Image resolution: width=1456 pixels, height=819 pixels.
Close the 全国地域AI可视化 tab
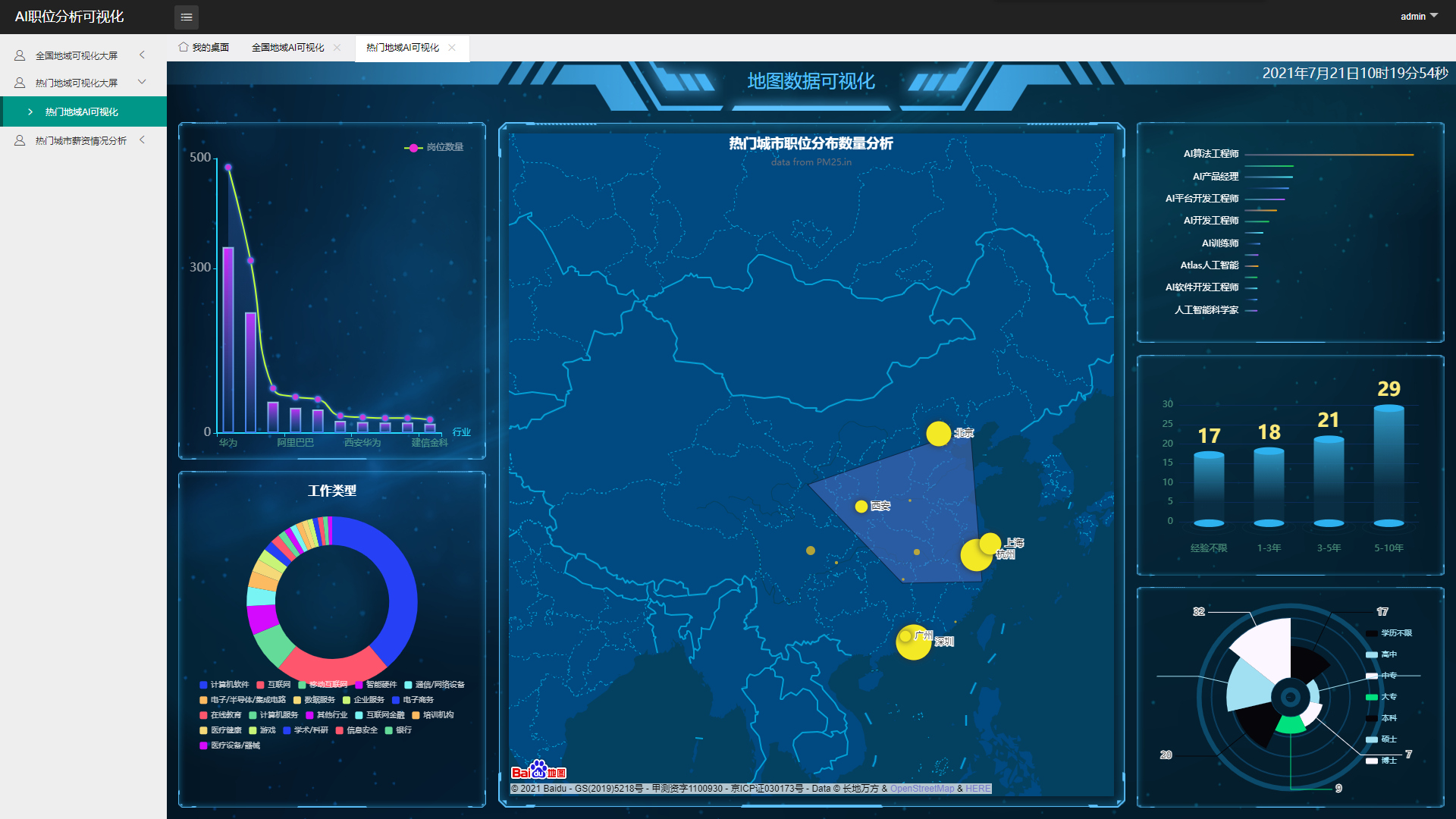[x=337, y=47]
